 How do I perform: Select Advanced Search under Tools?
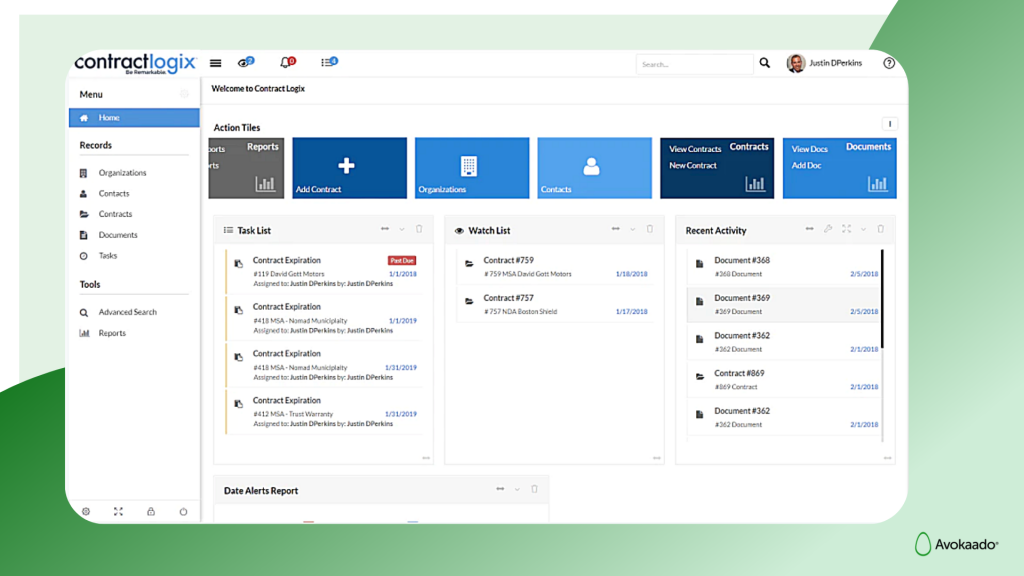pyautogui.click(x=128, y=312)
